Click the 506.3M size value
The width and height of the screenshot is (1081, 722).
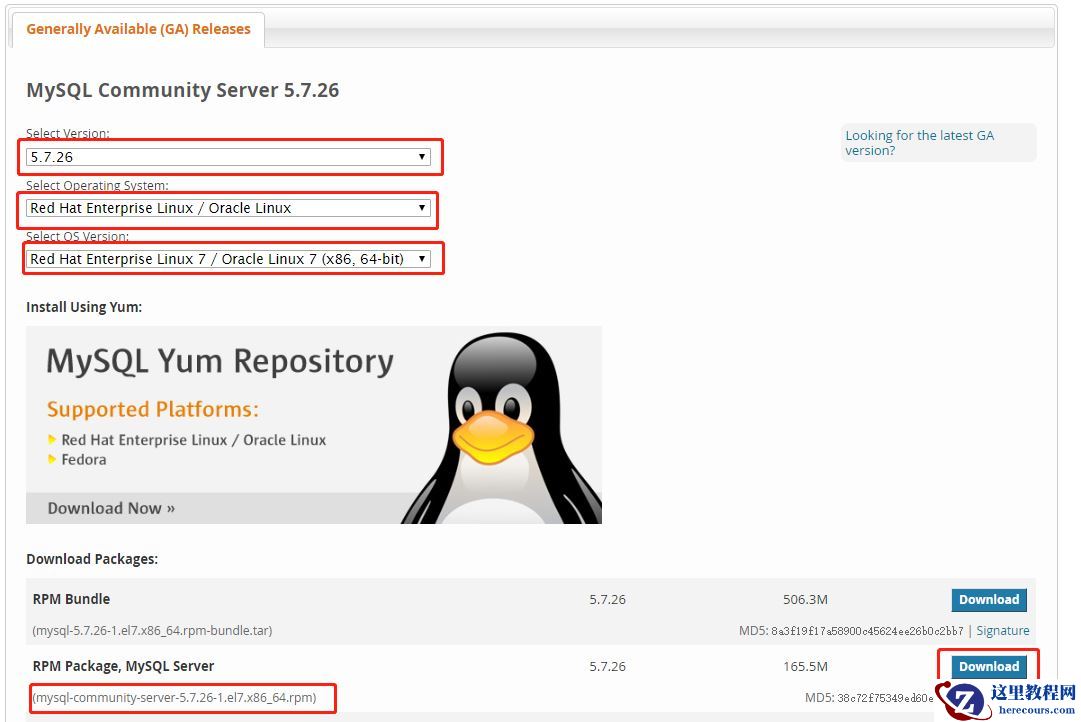coord(805,599)
